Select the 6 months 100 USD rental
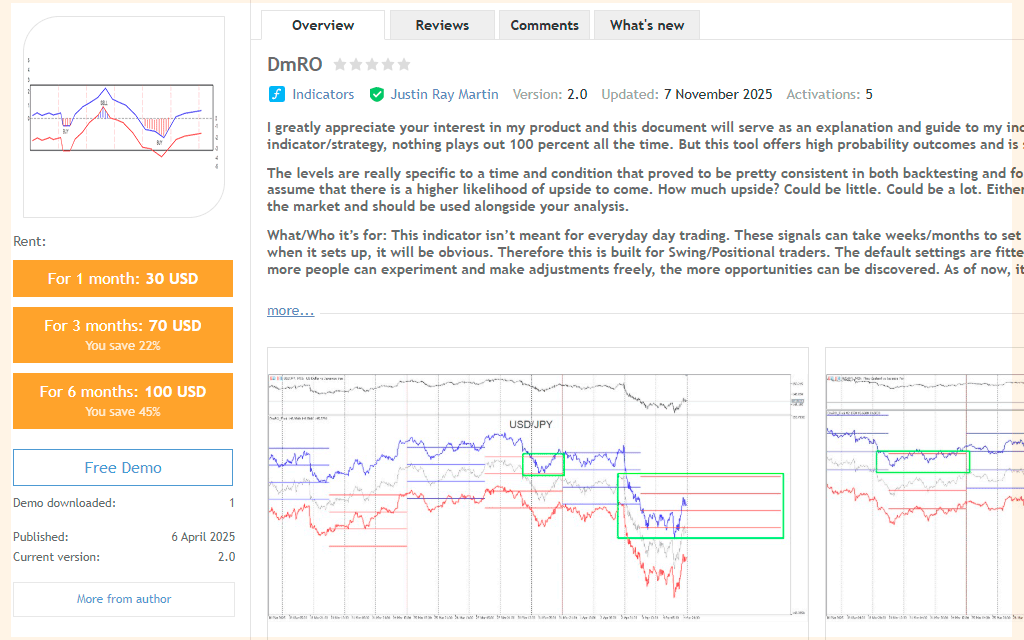This screenshot has height=640, width=1024. [x=123, y=401]
